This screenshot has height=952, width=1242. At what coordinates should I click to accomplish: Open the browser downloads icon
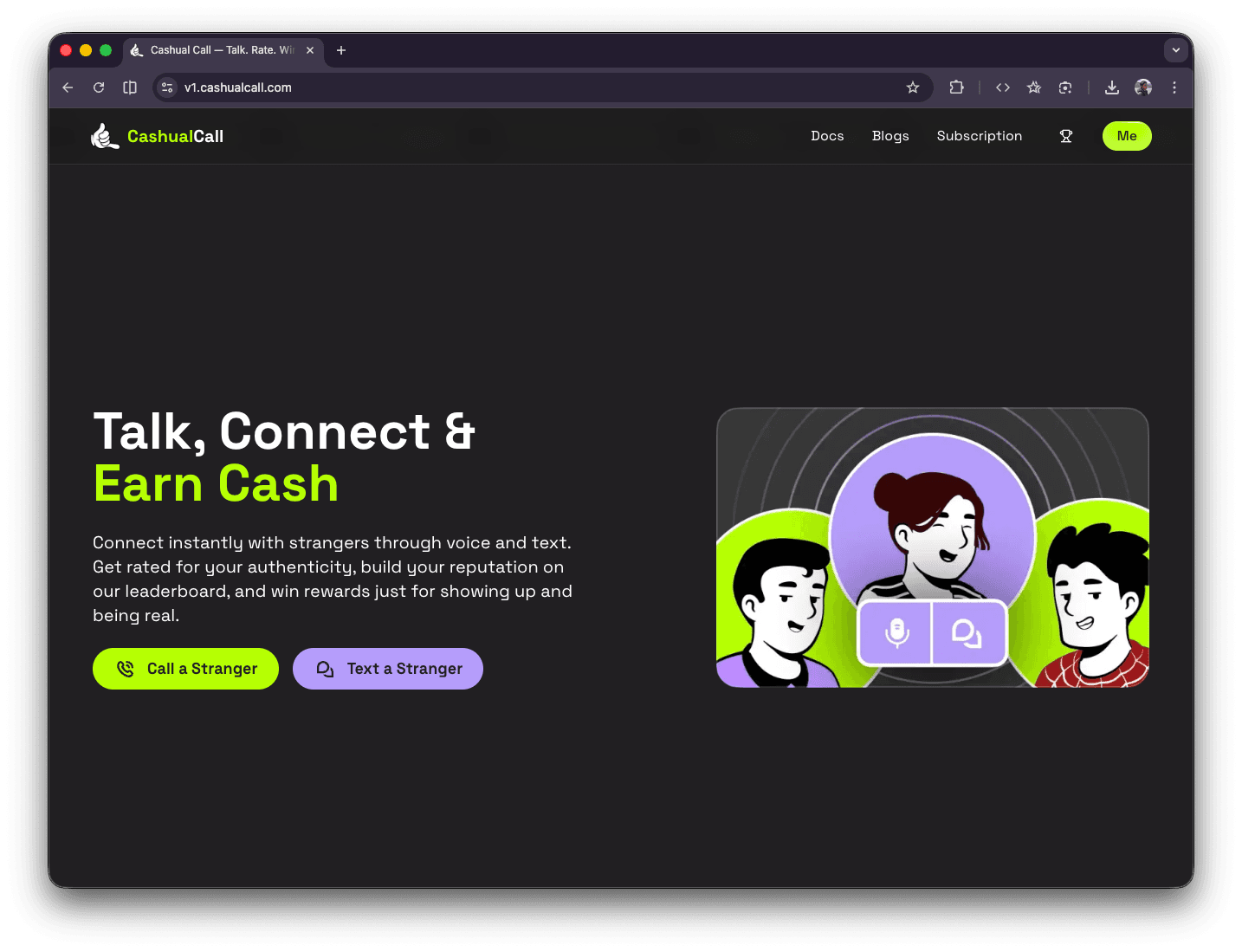(x=1112, y=87)
